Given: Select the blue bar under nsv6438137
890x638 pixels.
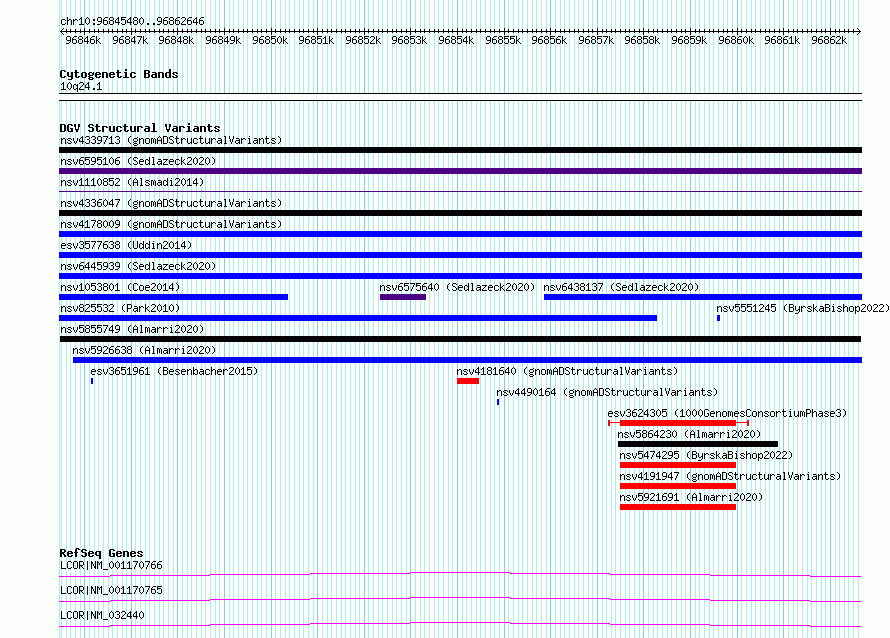Looking at the screenshot, I should (x=703, y=297).
